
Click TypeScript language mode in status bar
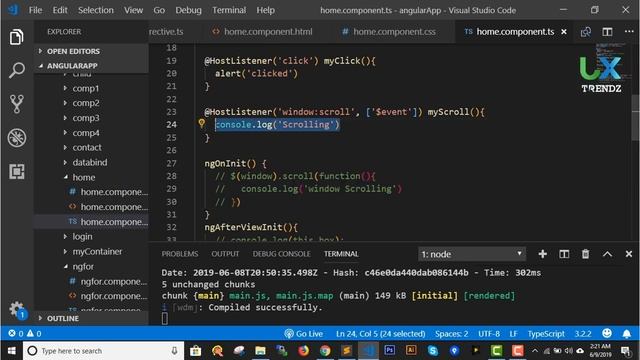[546, 334]
